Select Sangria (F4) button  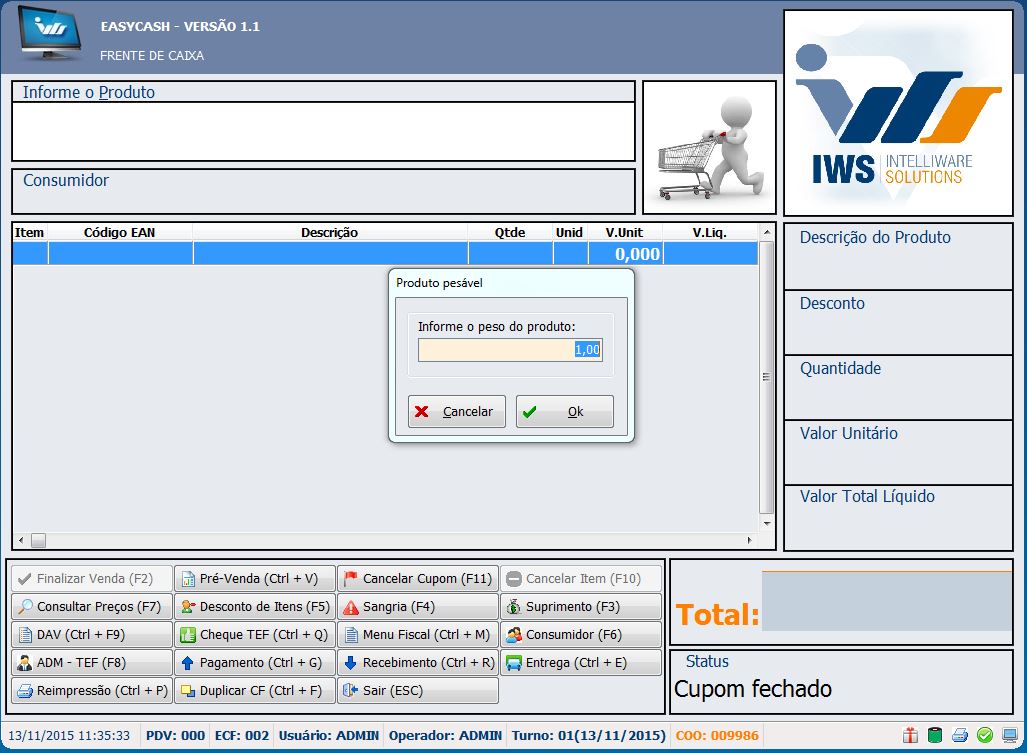point(417,607)
